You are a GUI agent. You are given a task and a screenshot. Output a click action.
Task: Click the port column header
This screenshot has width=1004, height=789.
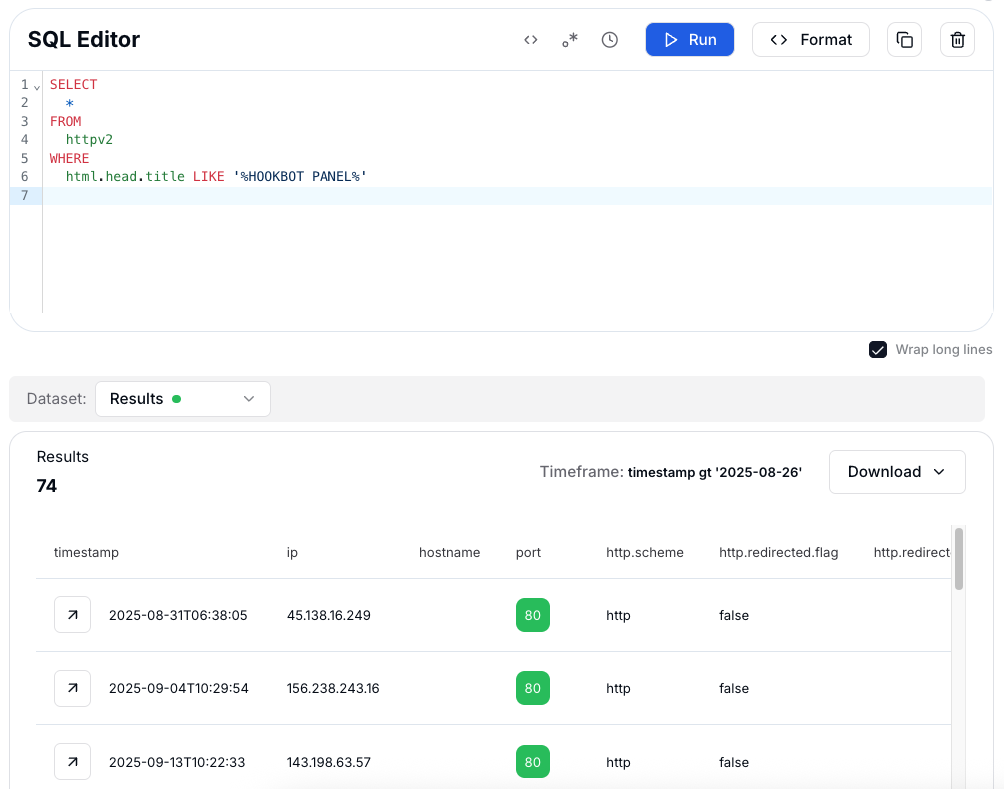[528, 552]
